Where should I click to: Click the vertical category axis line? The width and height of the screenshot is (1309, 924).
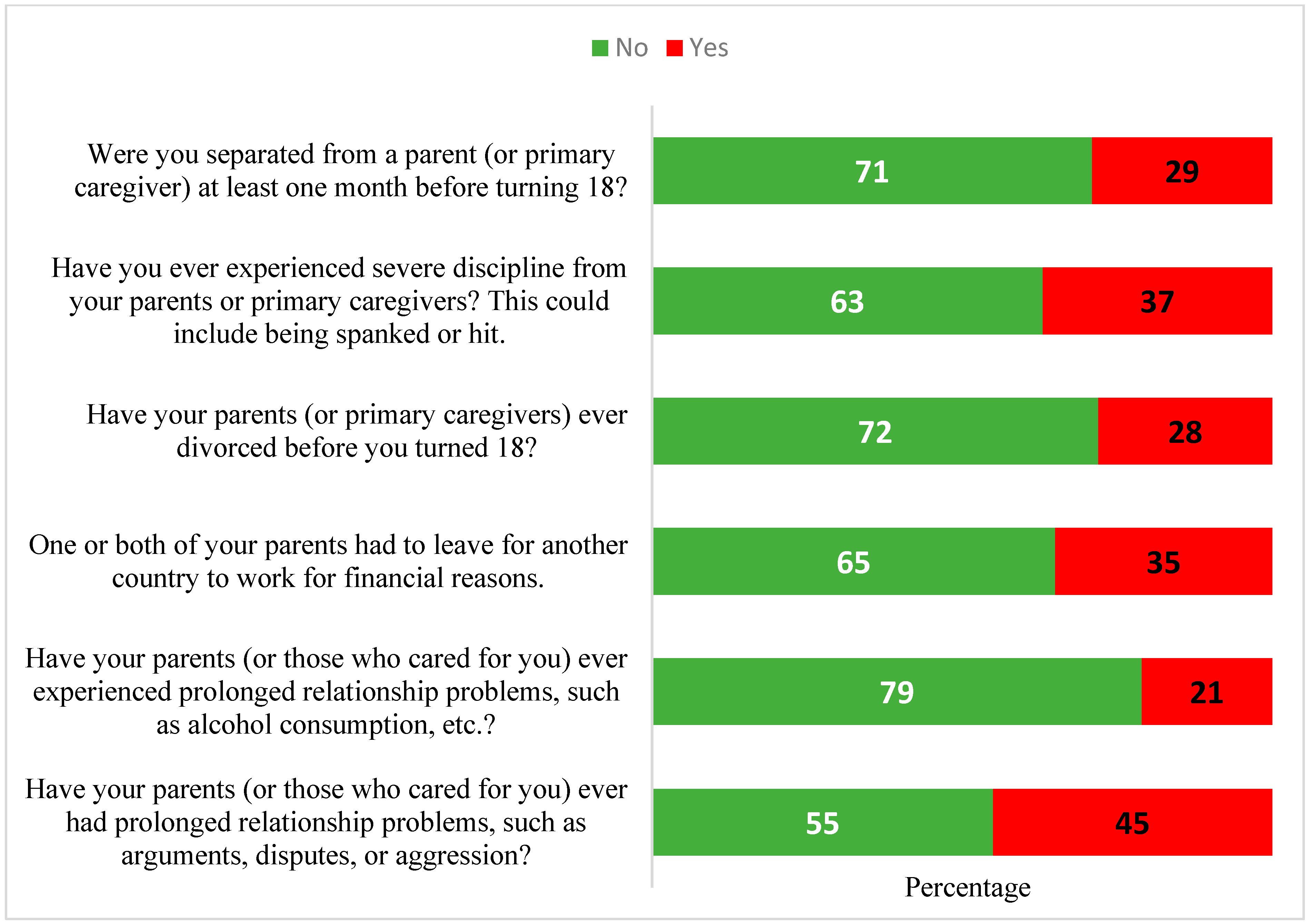652,496
